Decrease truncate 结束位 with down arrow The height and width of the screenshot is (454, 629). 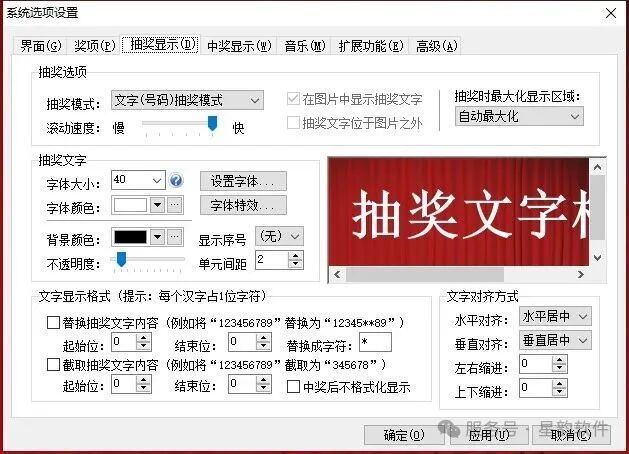[263, 388]
